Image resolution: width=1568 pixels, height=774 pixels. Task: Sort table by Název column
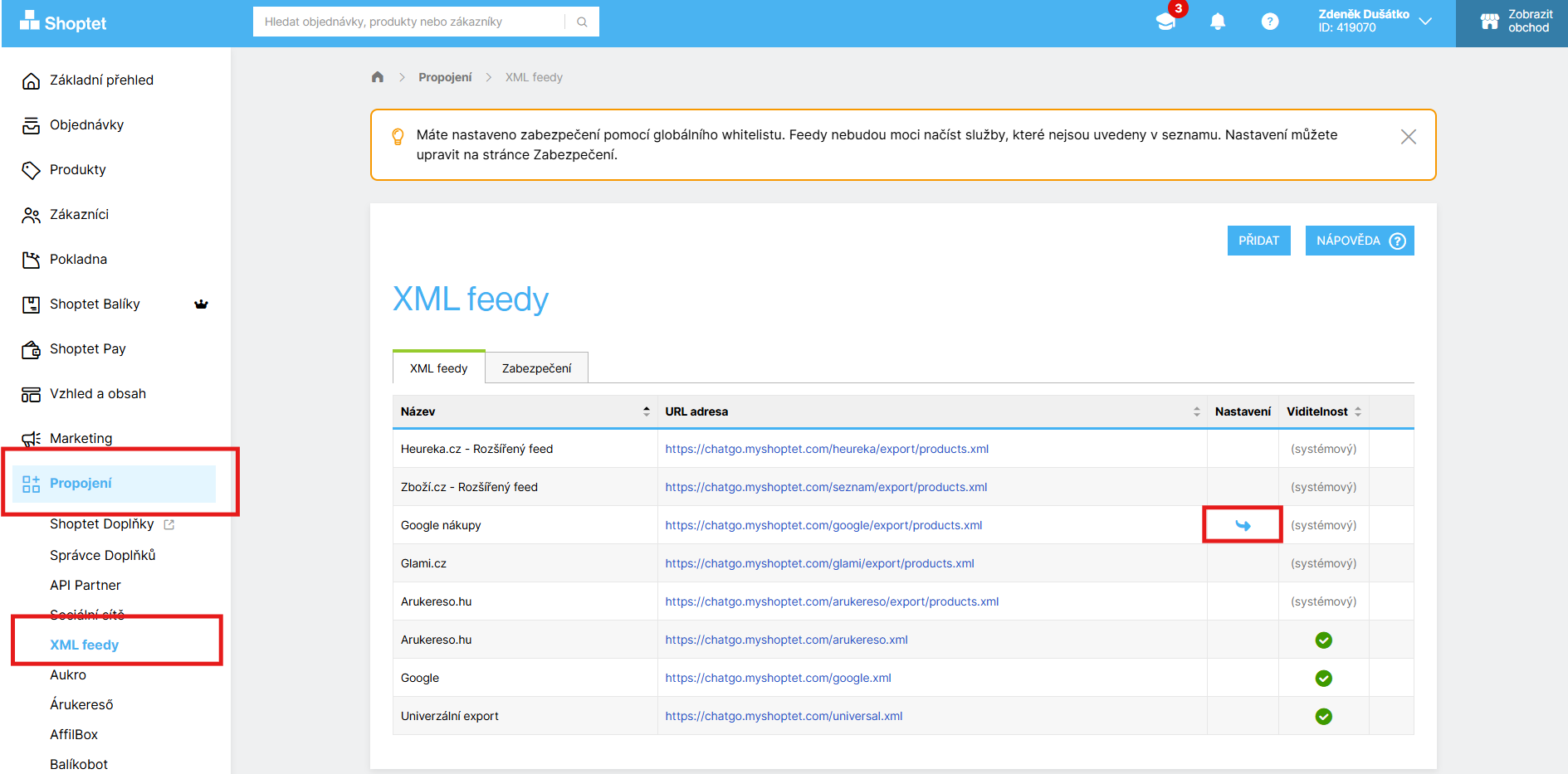(525, 411)
